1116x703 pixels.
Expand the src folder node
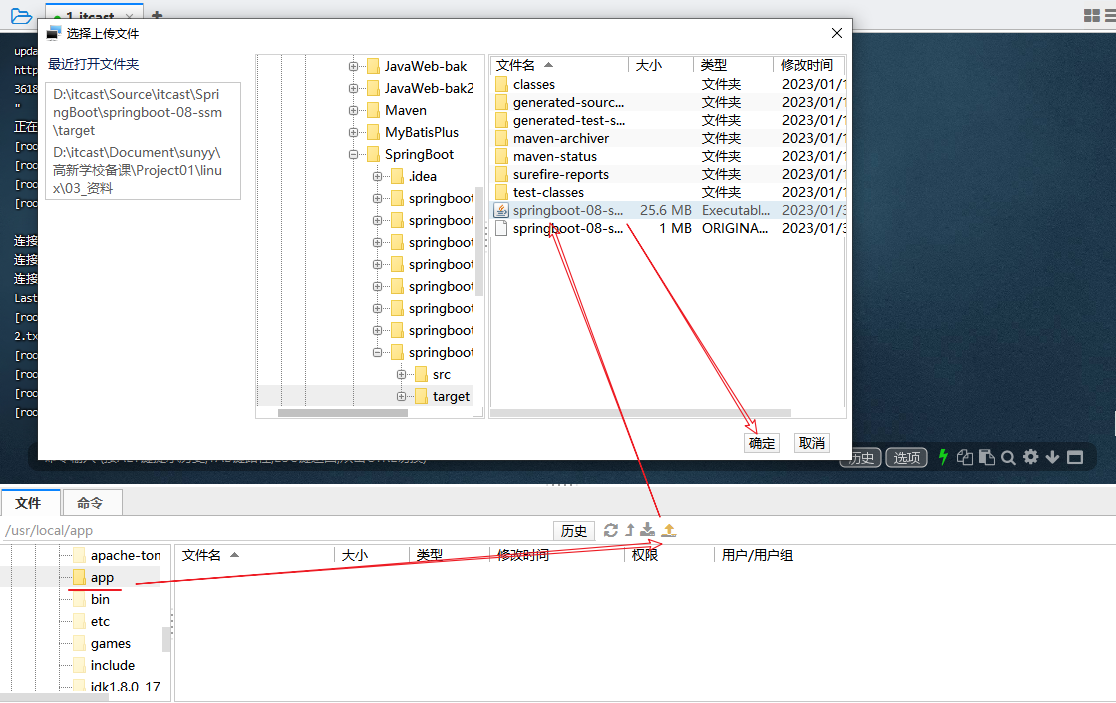[401, 374]
